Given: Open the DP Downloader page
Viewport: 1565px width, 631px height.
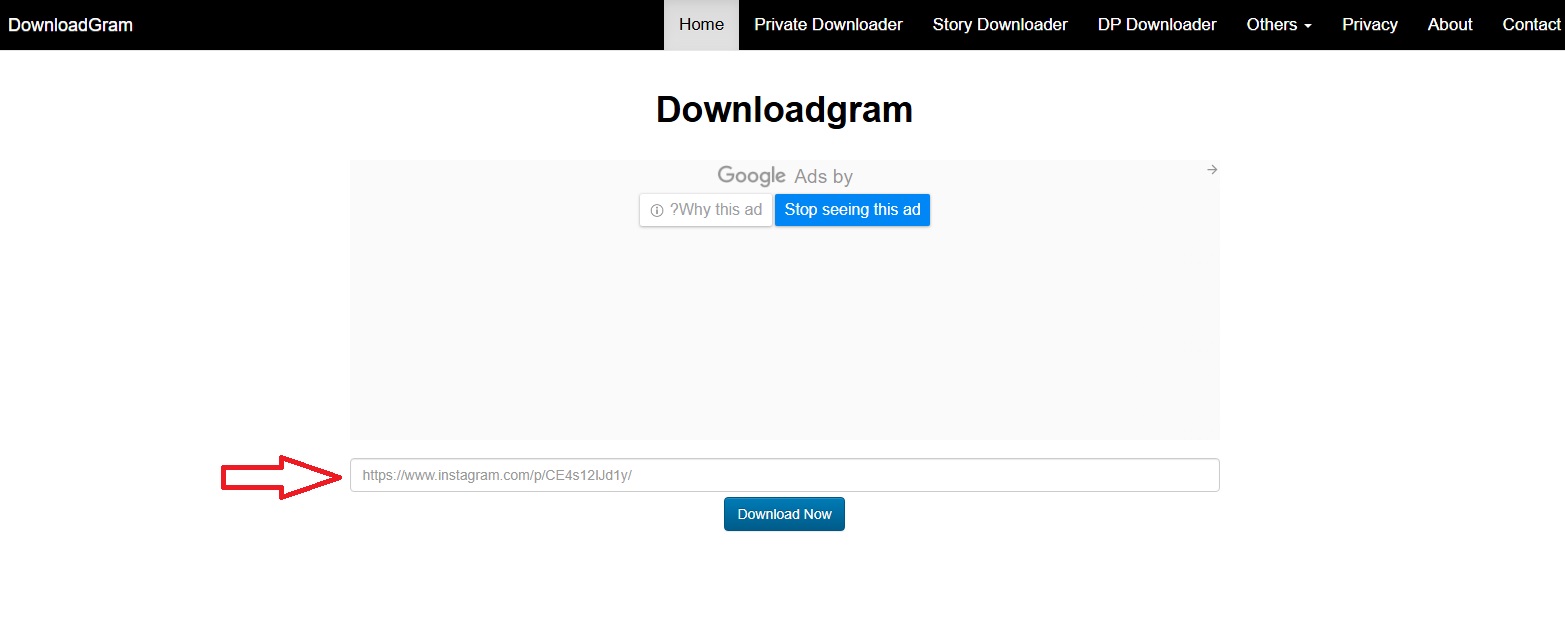Looking at the screenshot, I should click(1157, 25).
